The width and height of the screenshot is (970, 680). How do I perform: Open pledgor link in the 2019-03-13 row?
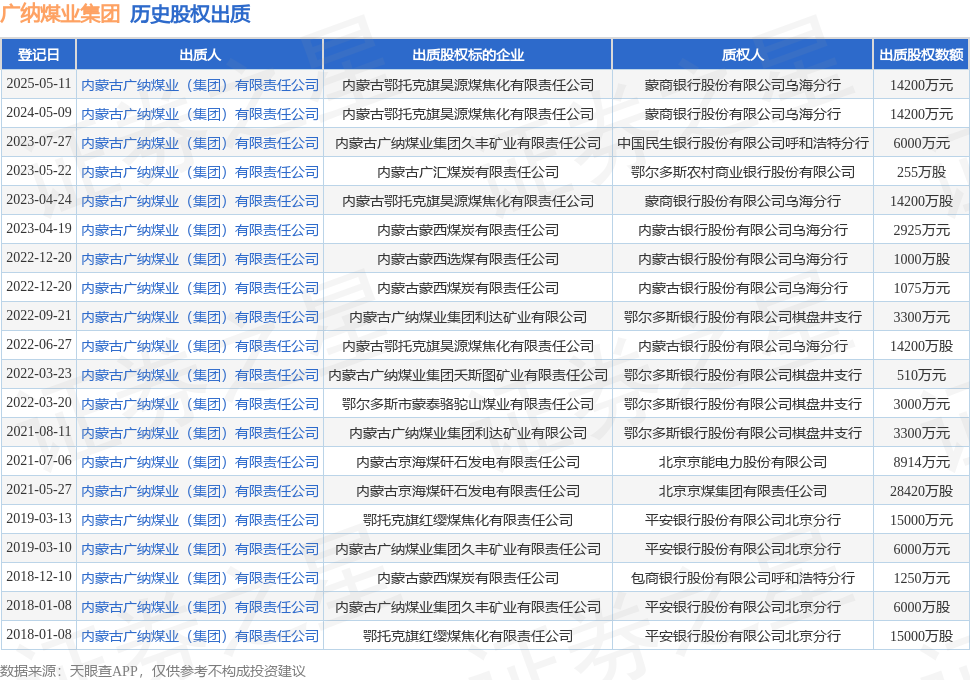click(200, 520)
